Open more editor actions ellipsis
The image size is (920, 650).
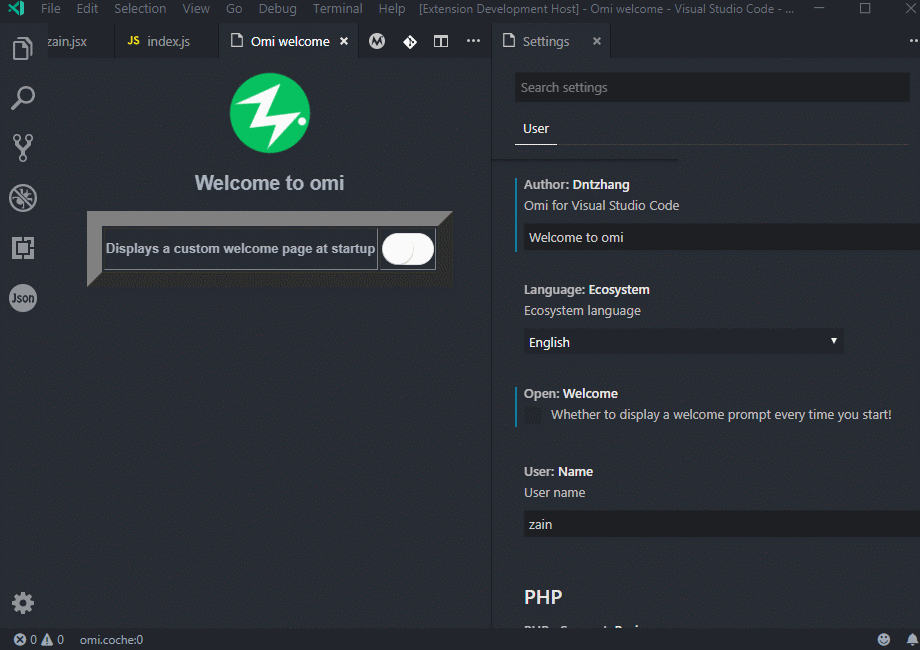tap(473, 41)
